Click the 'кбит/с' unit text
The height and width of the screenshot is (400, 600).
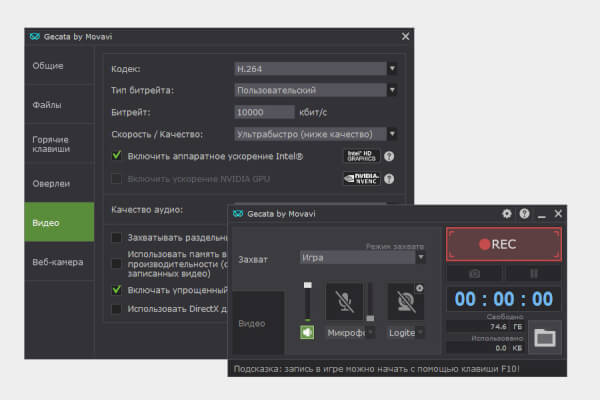point(313,112)
